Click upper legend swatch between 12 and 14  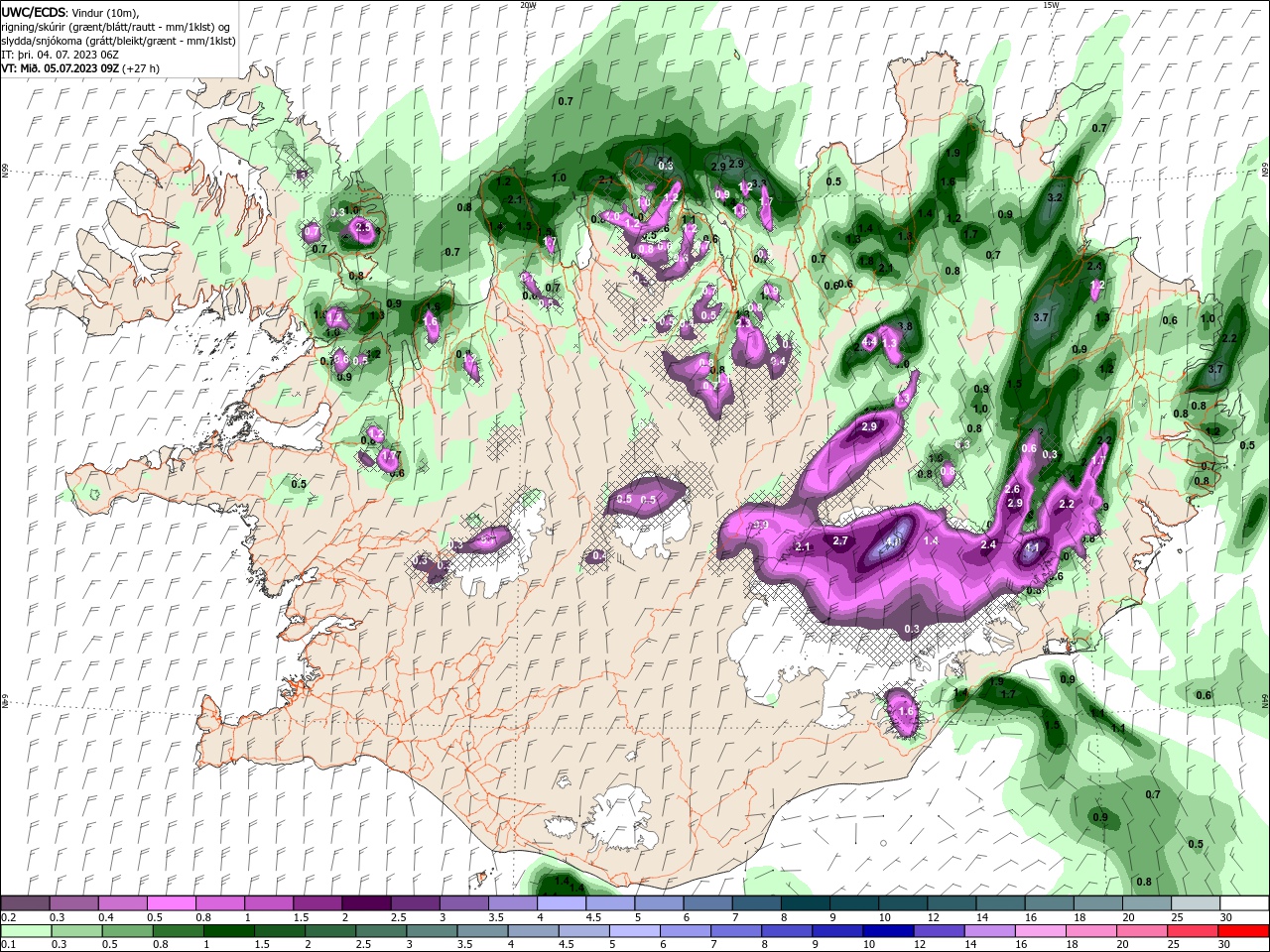pyautogui.click(x=952, y=903)
